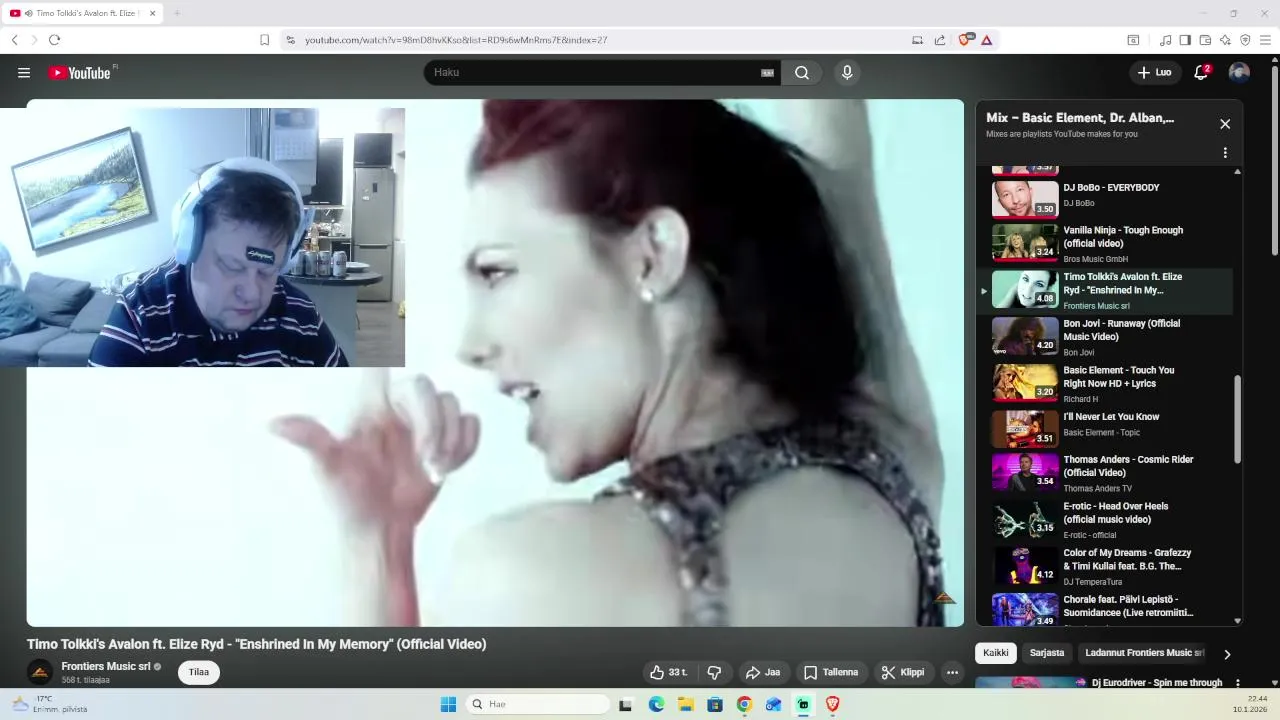Image resolution: width=1280 pixels, height=720 pixels.
Task: Select the Ladannut Frontiers Music srl chip
Action: (x=1145, y=653)
